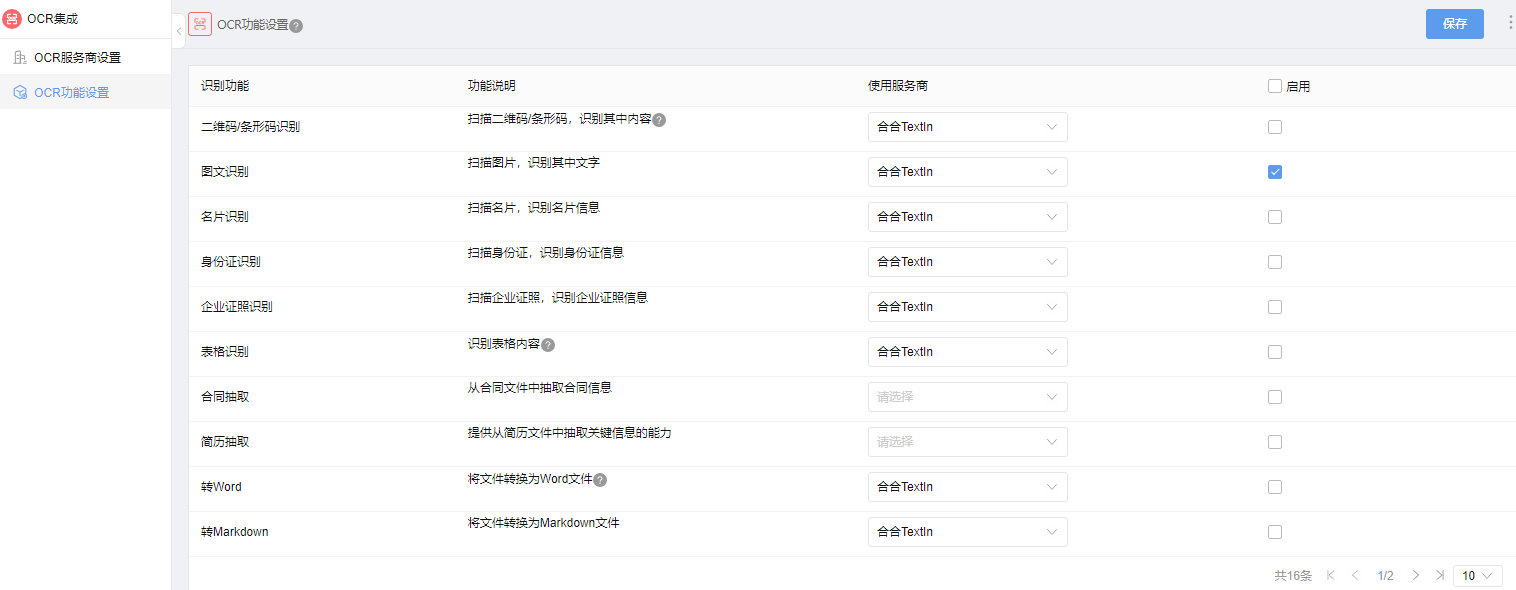Viewport: 1516px width, 590px height.
Task: Click the 1/2 page indicator
Action: click(1385, 576)
